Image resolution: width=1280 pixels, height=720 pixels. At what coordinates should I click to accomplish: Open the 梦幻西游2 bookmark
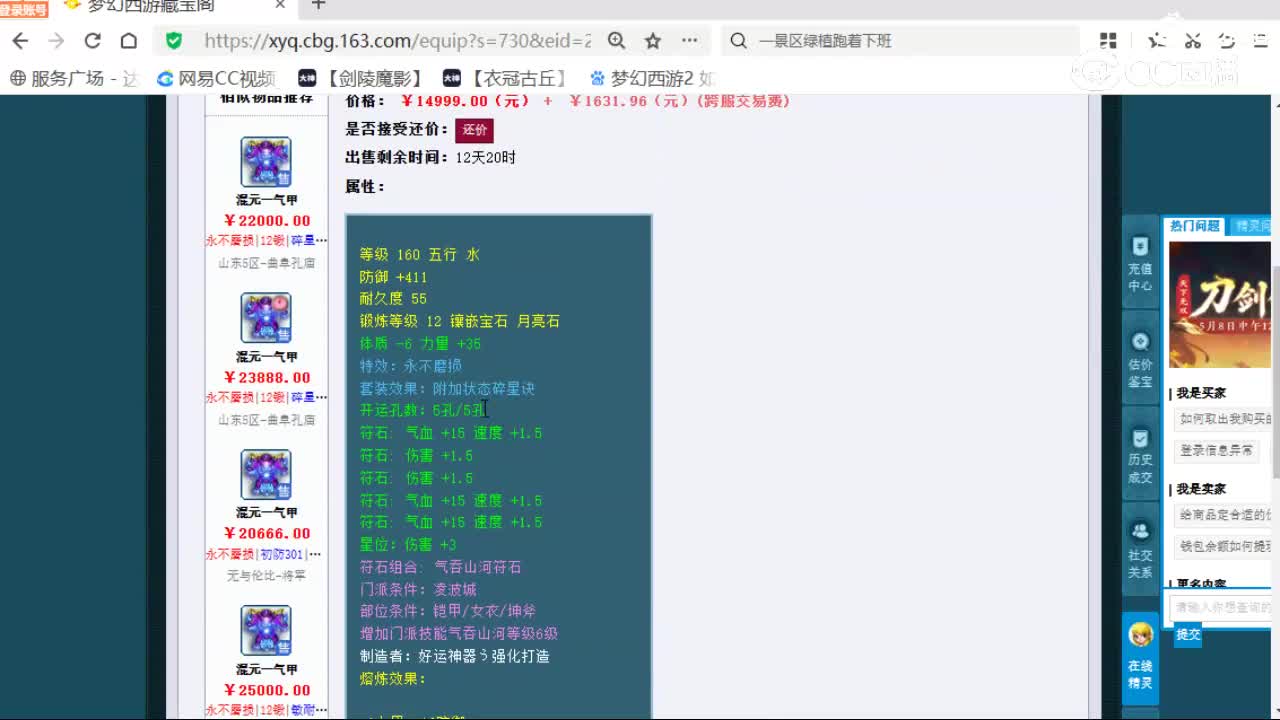652,78
